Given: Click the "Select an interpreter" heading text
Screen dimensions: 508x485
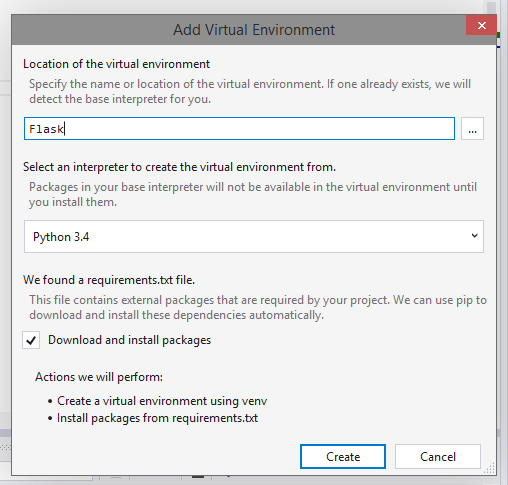Looking at the screenshot, I should [x=179, y=167].
